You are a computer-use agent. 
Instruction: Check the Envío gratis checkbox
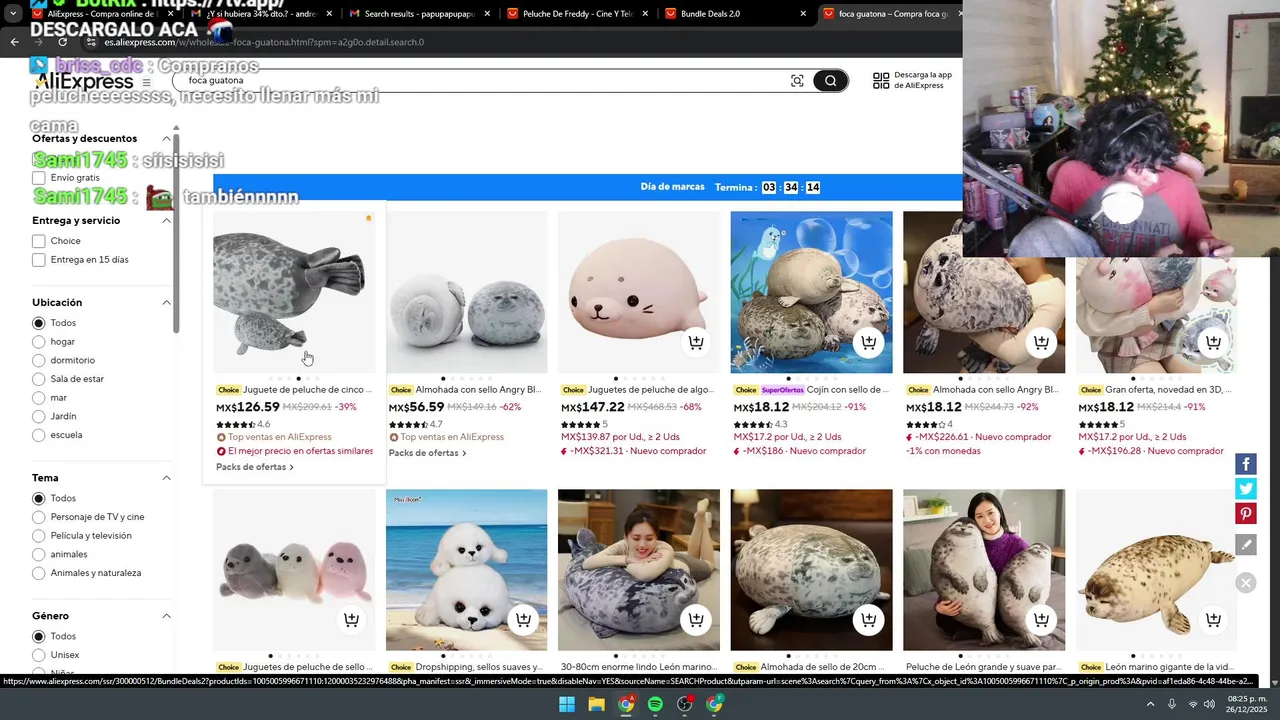coord(38,178)
